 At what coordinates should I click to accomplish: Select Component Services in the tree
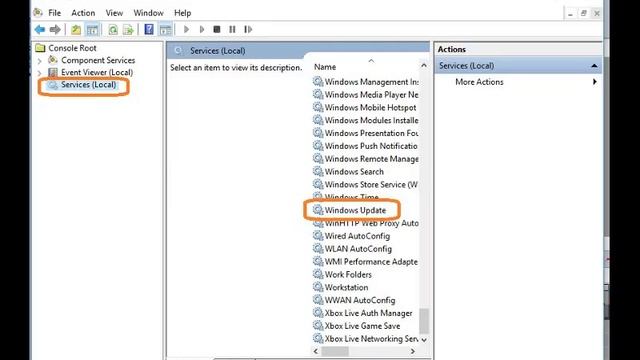click(x=98, y=60)
